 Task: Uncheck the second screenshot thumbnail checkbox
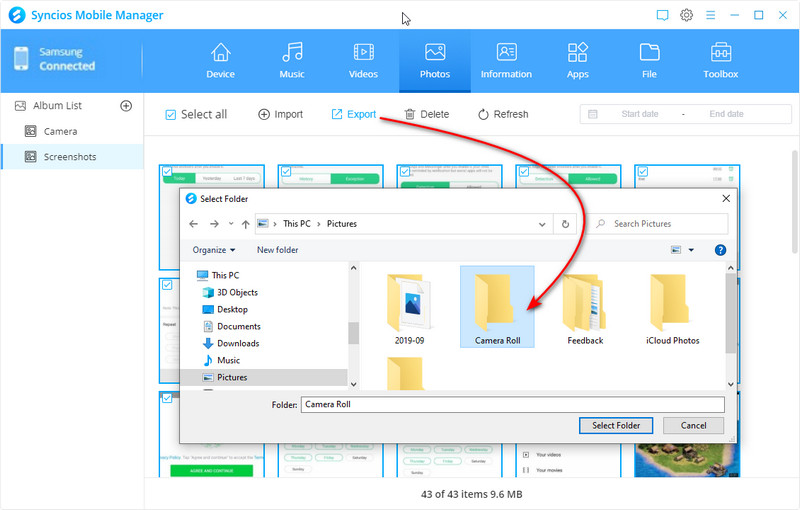coord(286,171)
